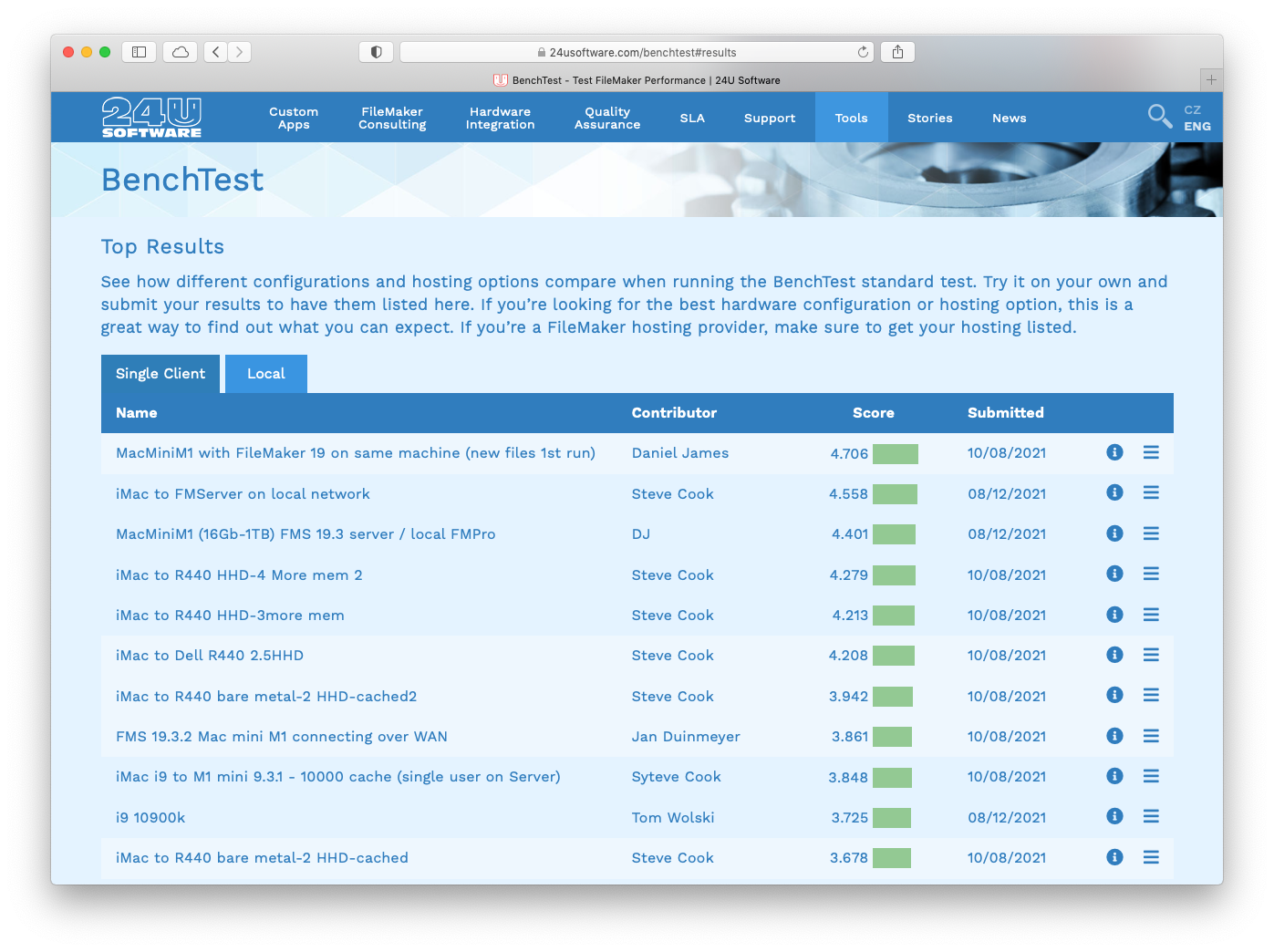Show info for iMac to R440 HHD-4 More mem 2

1114,574
